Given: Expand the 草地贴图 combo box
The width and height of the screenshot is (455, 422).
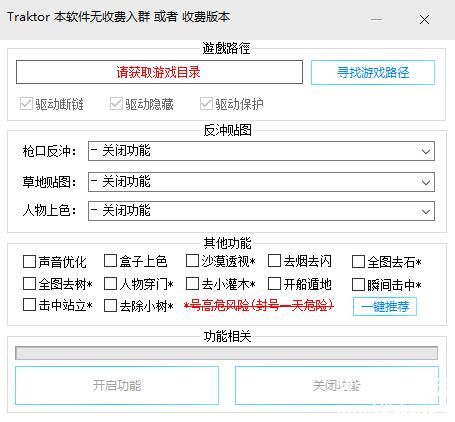Looking at the screenshot, I should [261, 182].
